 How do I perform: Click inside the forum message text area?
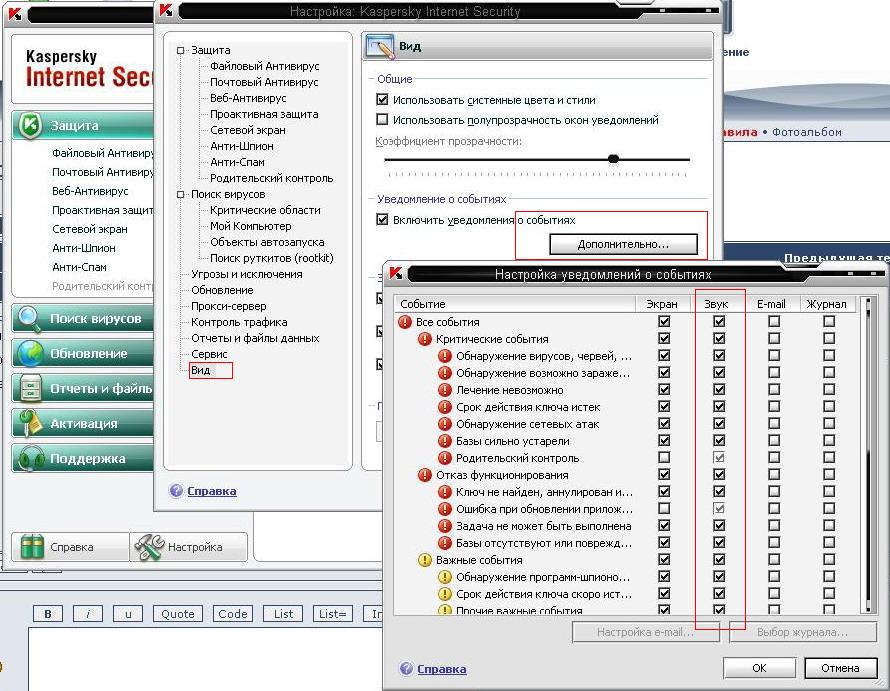point(204,659)
